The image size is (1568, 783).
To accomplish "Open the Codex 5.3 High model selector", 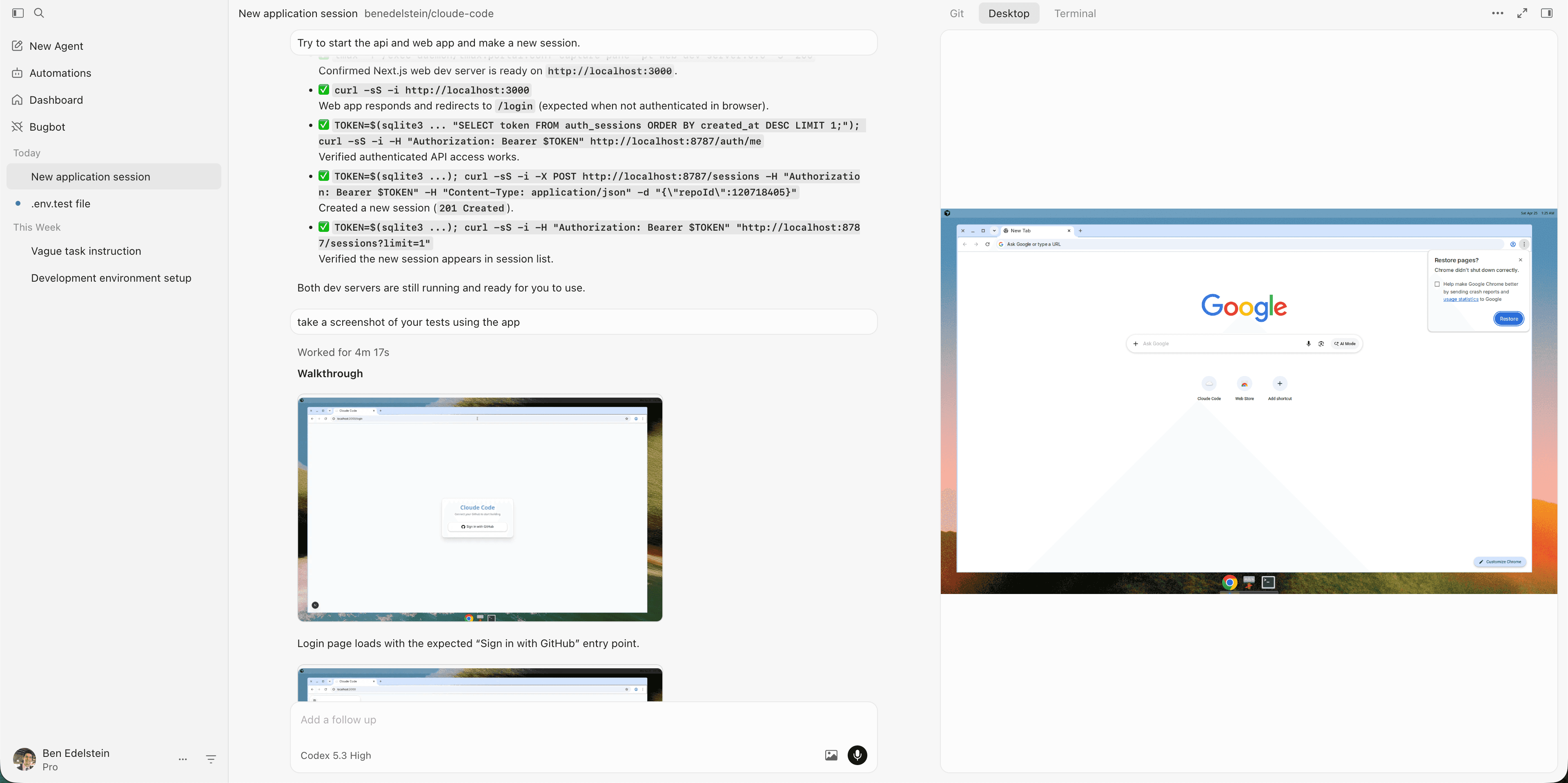I will pyautogui.click(x=335, y=755).
